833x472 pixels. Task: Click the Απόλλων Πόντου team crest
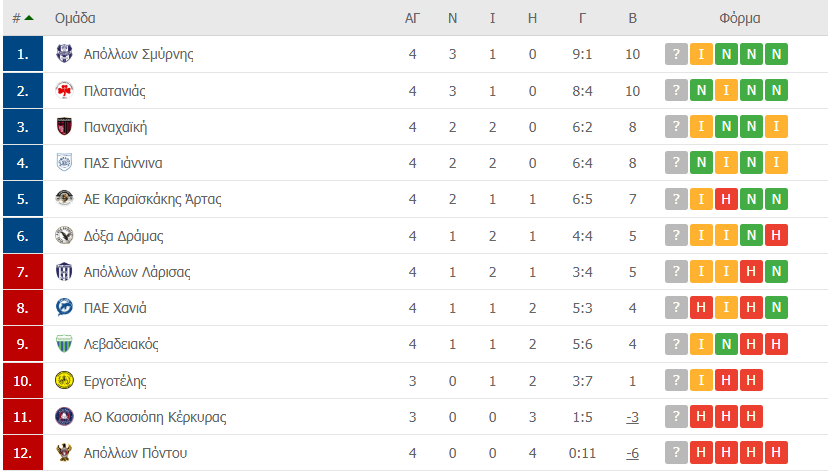[x=65, y=453]
